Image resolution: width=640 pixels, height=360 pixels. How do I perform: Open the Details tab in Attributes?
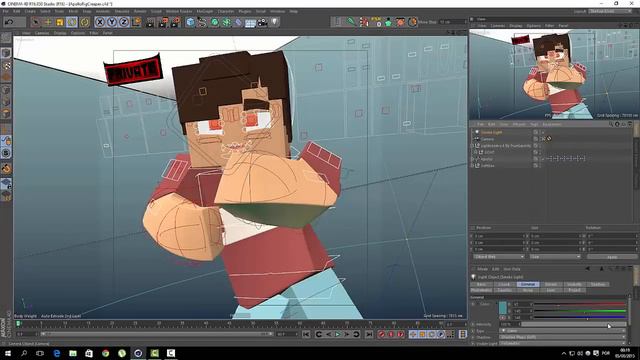(x=551, y=284)
